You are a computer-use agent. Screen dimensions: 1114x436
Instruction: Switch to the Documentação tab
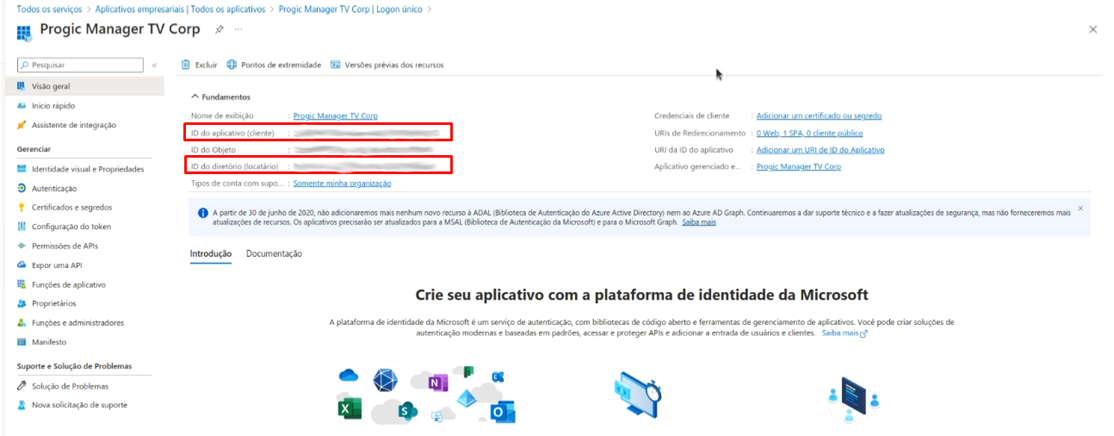pyautogui.click(x=274, y=254)
